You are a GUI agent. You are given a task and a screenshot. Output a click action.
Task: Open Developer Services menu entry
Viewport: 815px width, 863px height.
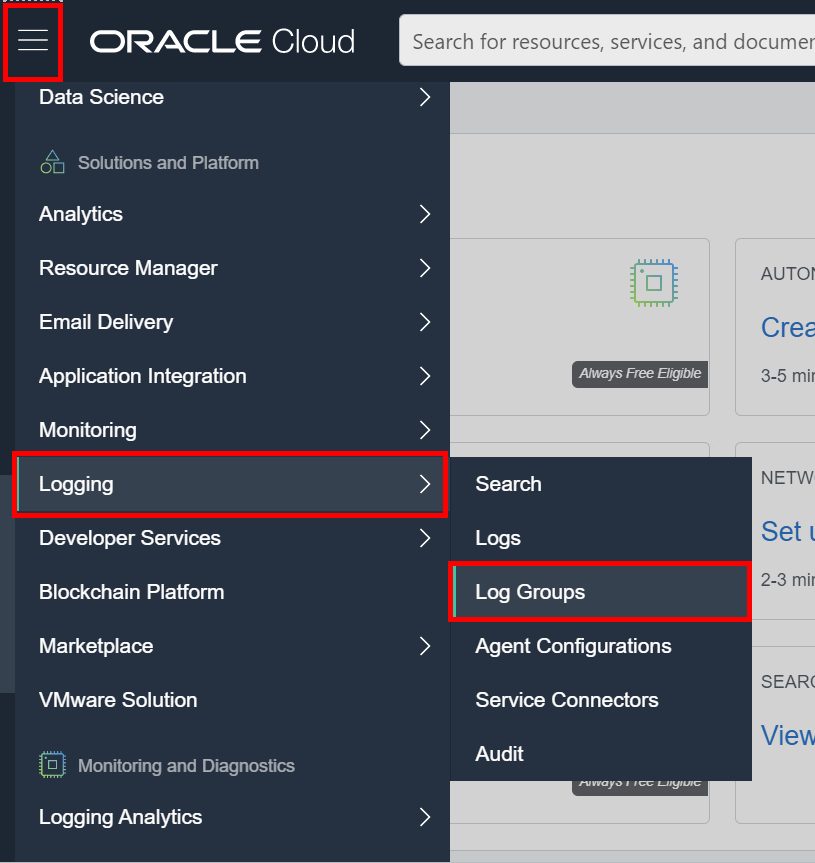130,538
